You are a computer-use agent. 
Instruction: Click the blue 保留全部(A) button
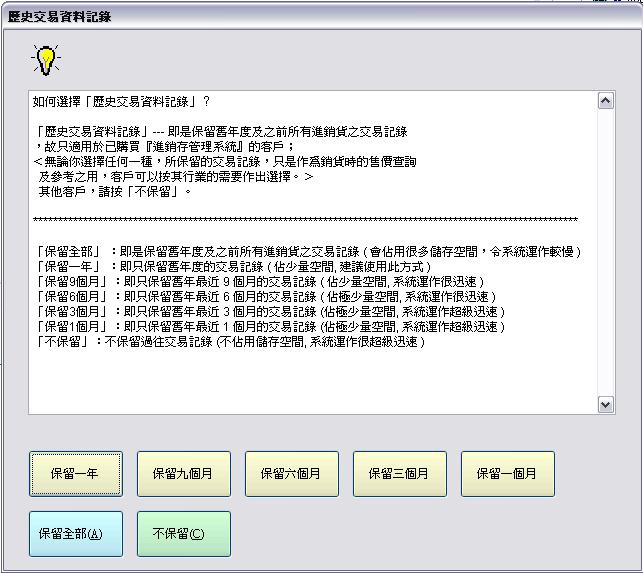click(x=76, y=534)
